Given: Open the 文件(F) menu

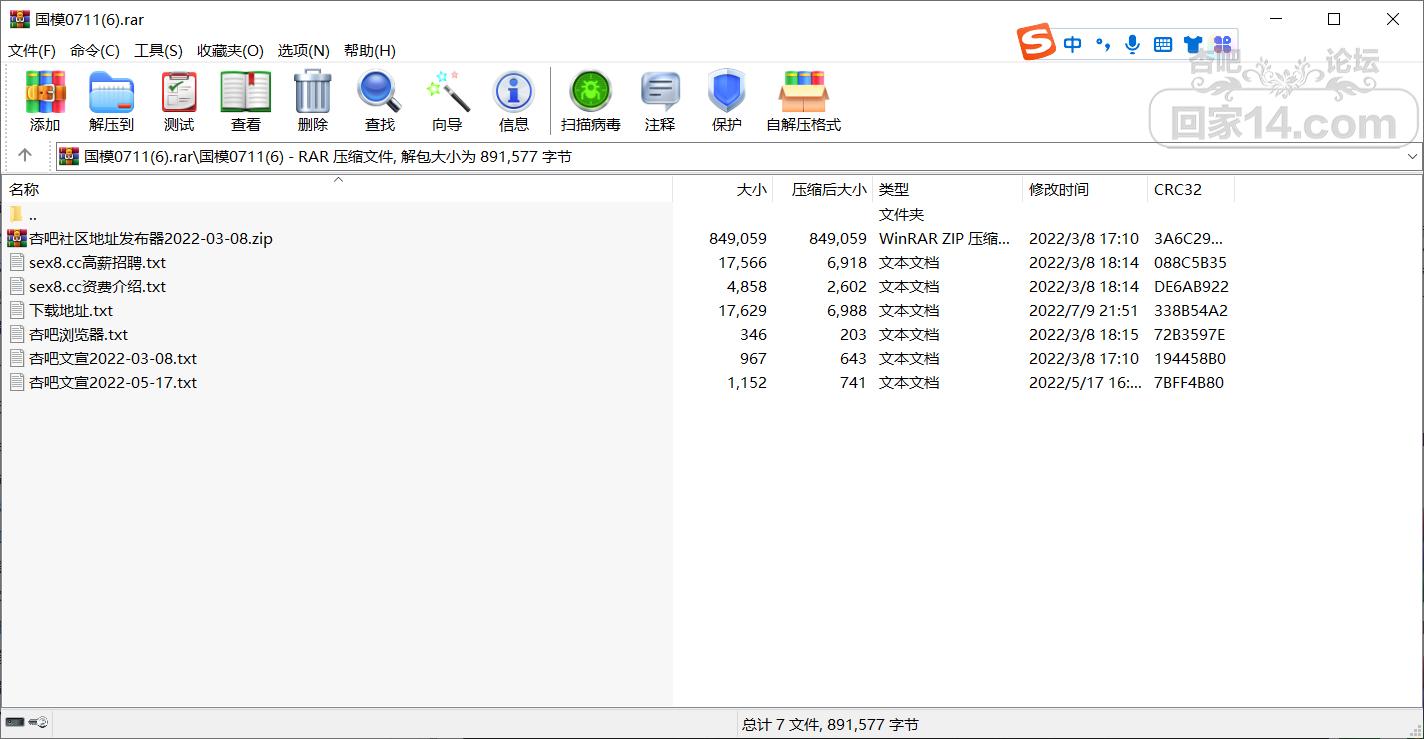Looking at the screenshot, I should pos(32,50).
